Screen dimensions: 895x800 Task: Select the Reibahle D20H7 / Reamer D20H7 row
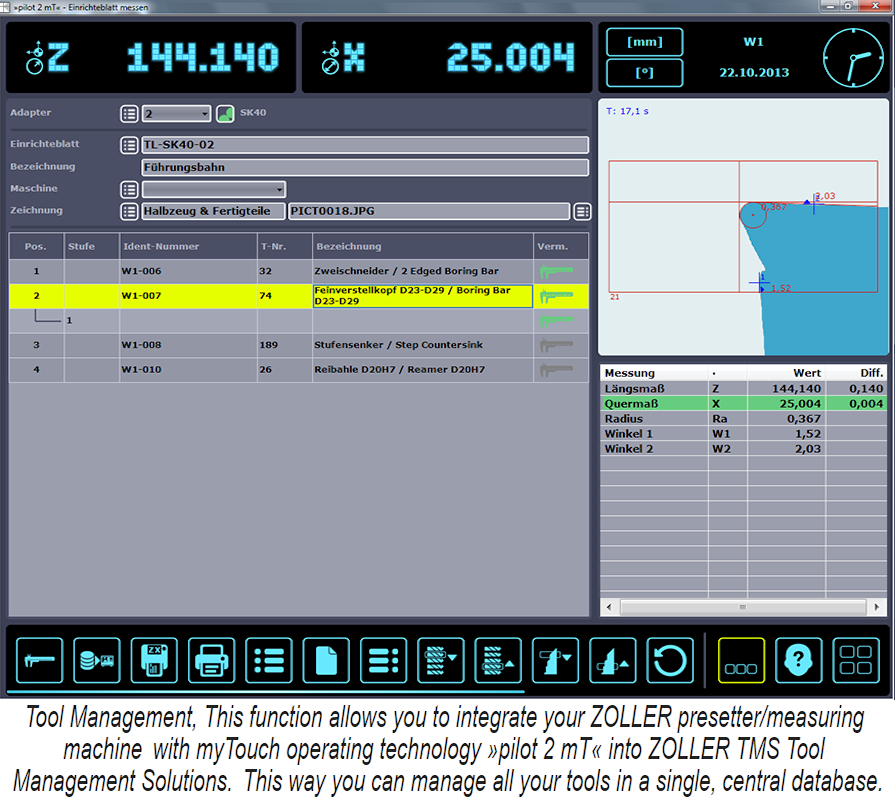click(299, 370)
